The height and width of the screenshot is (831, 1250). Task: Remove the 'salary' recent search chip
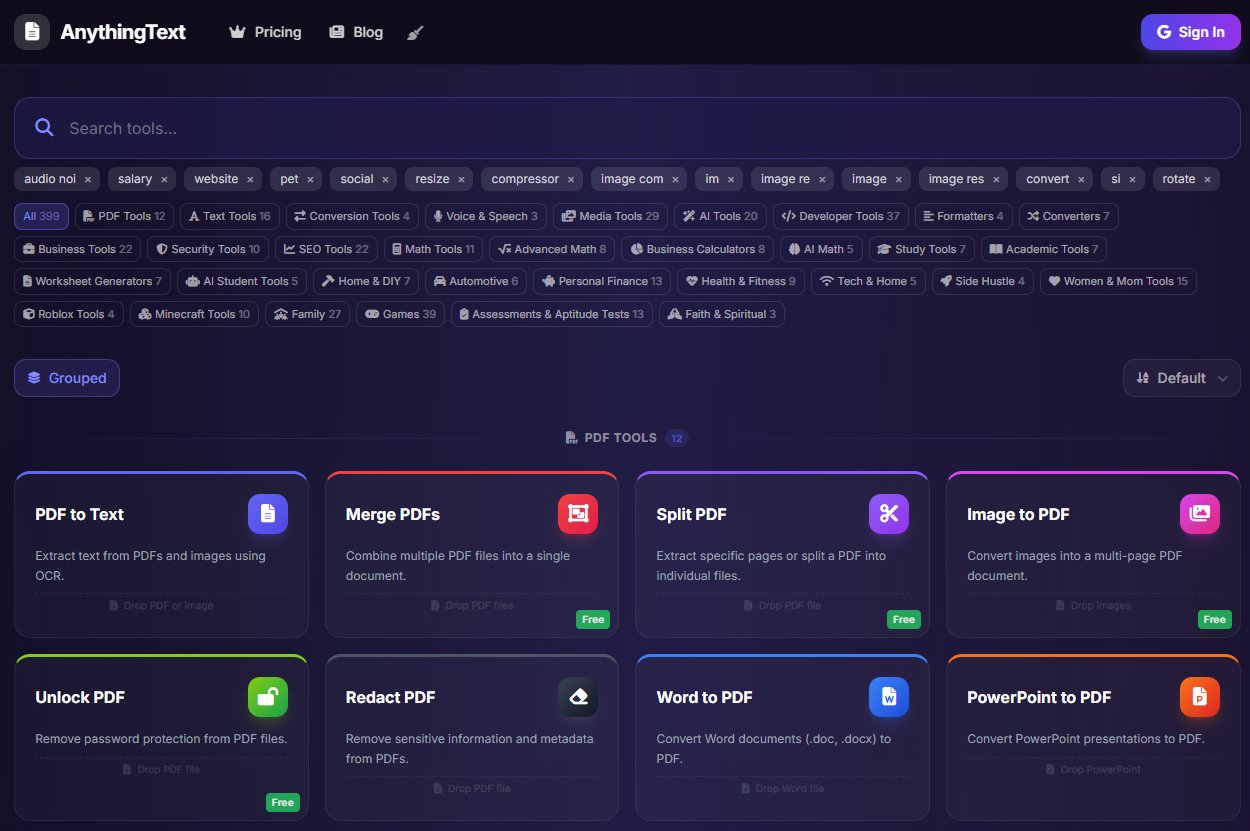164,180
